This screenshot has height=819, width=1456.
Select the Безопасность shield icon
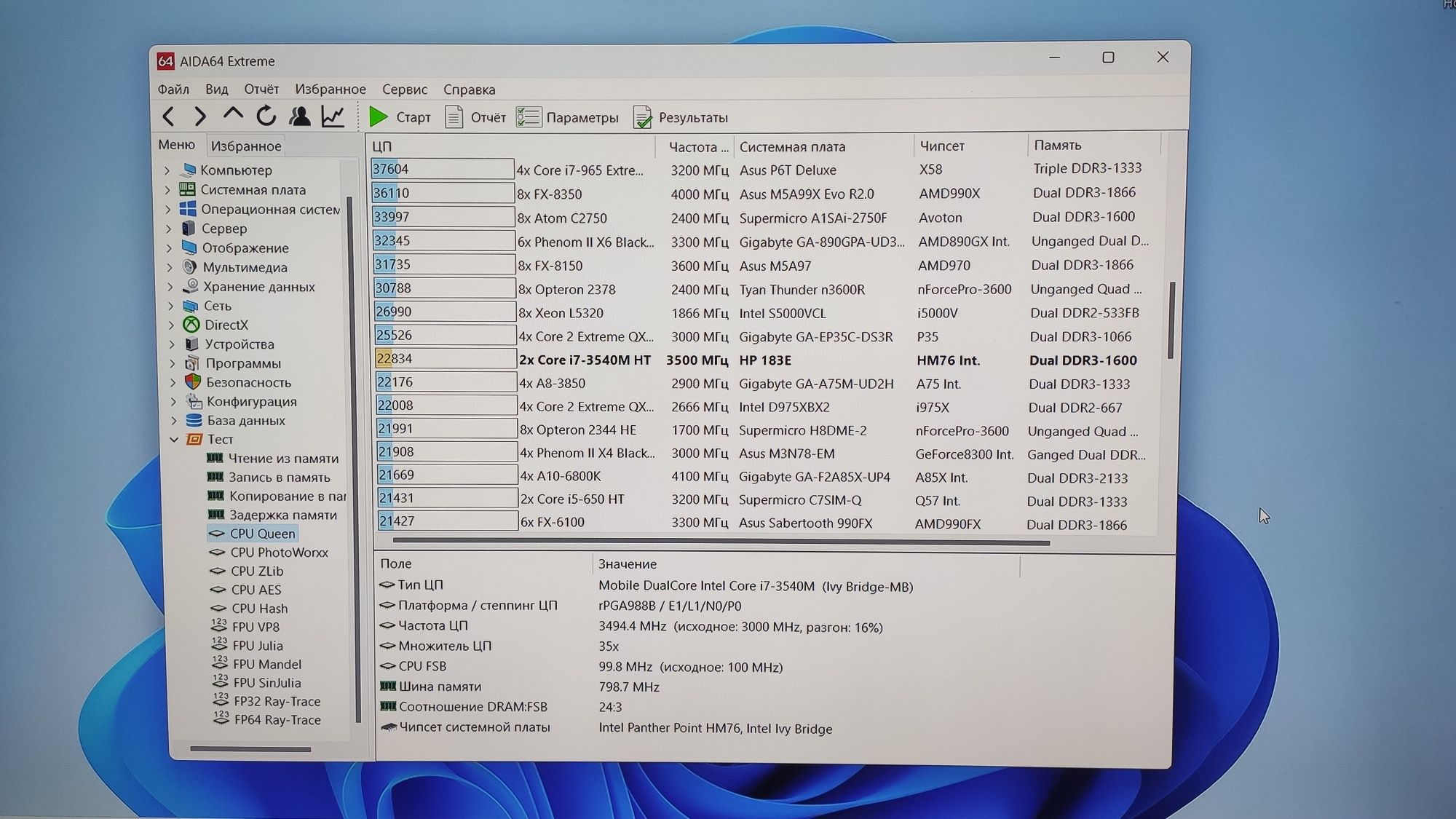click(193, 381)
